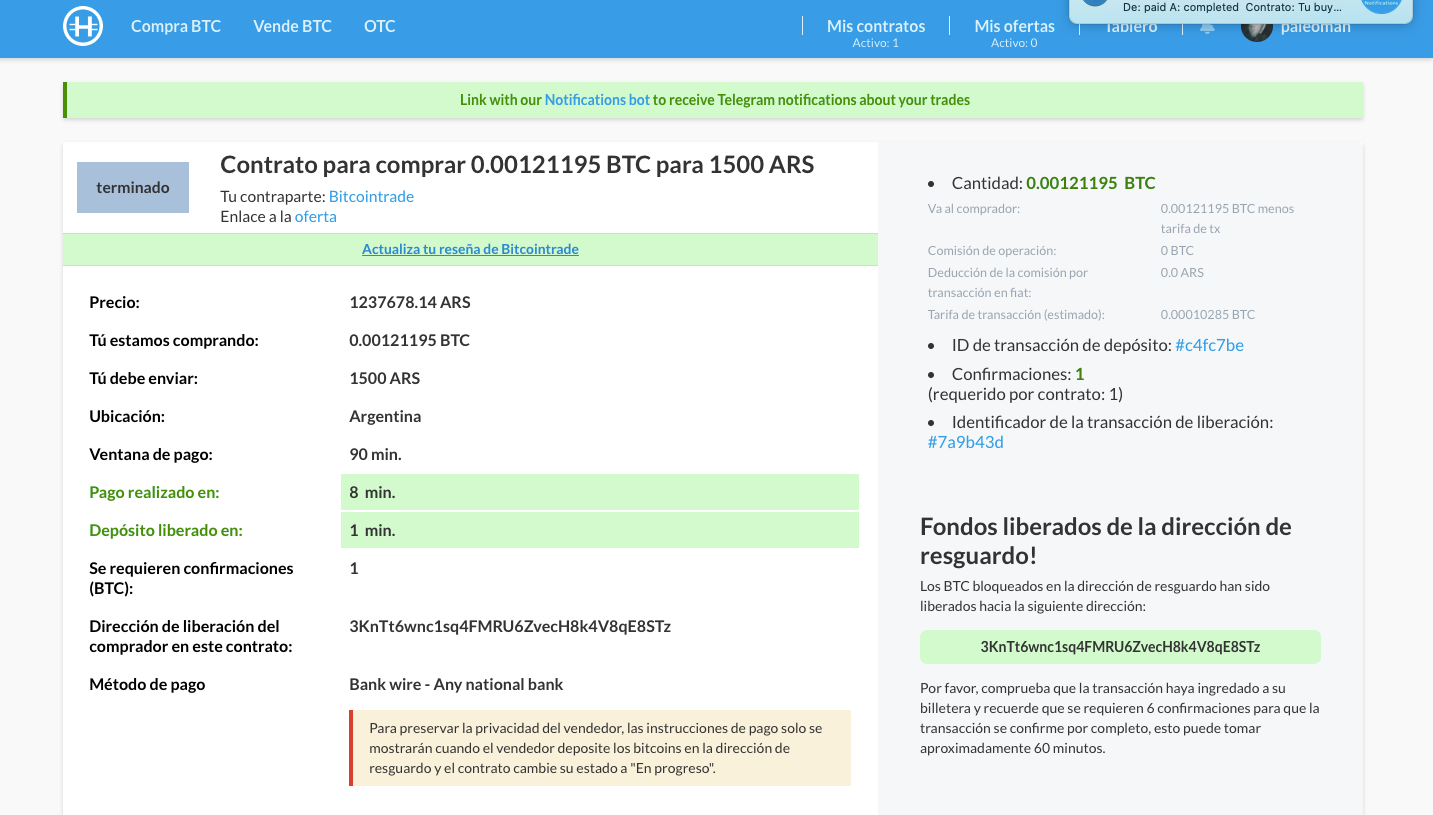Click the Hodl Hodl logo icon
The width and height of the screenshot is (1433, 815).
83,26
